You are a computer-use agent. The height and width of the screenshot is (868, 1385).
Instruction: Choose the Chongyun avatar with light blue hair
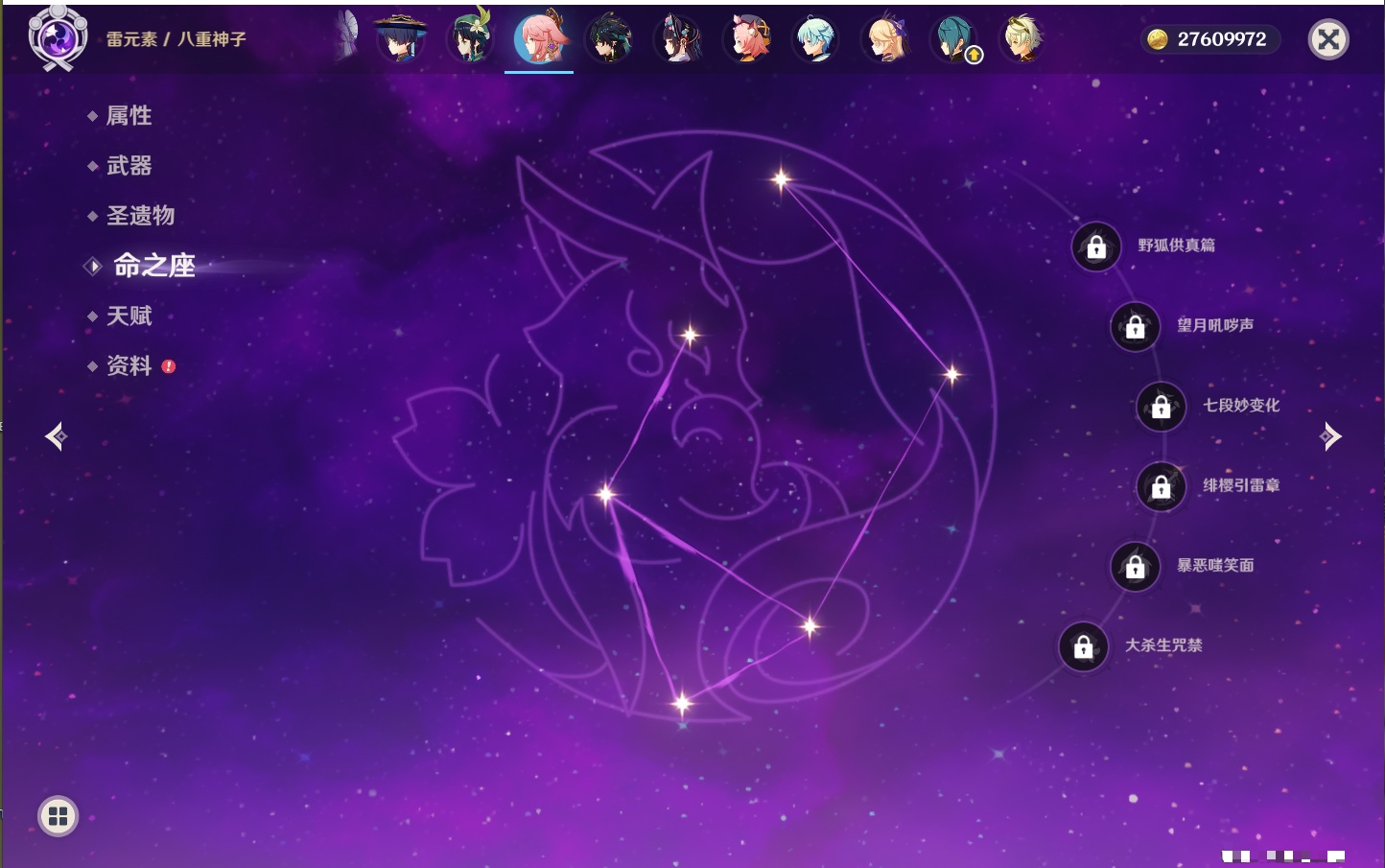pyautogui.click(x=816, y=39)
